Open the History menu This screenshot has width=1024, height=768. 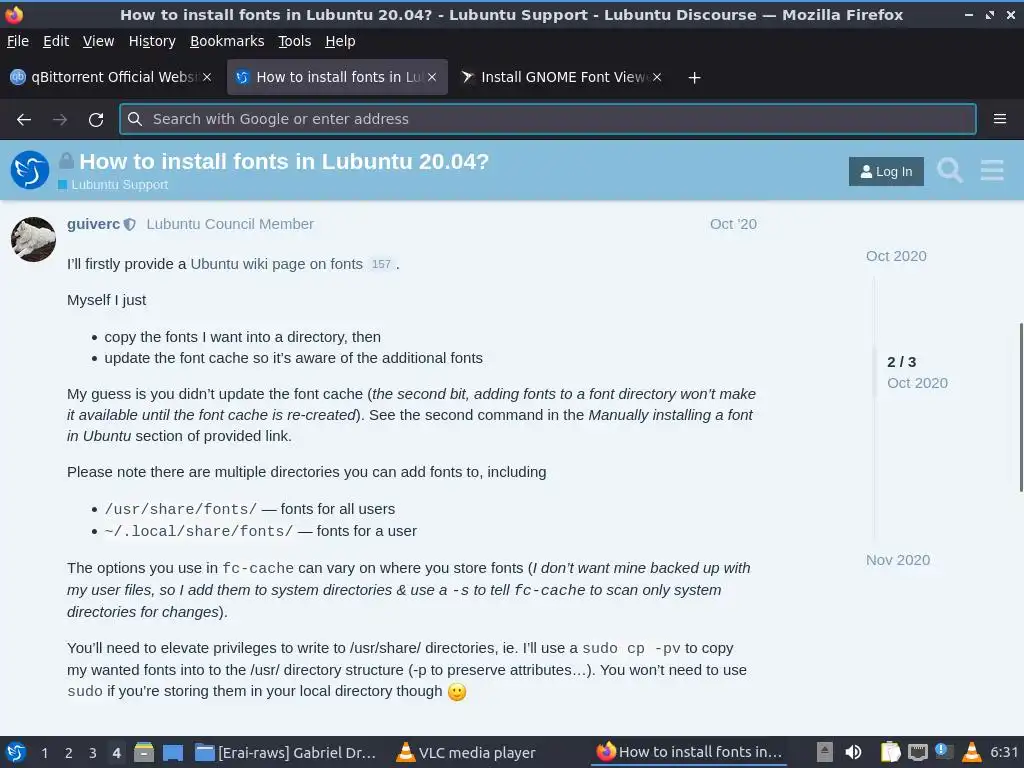tap(152, 41)
